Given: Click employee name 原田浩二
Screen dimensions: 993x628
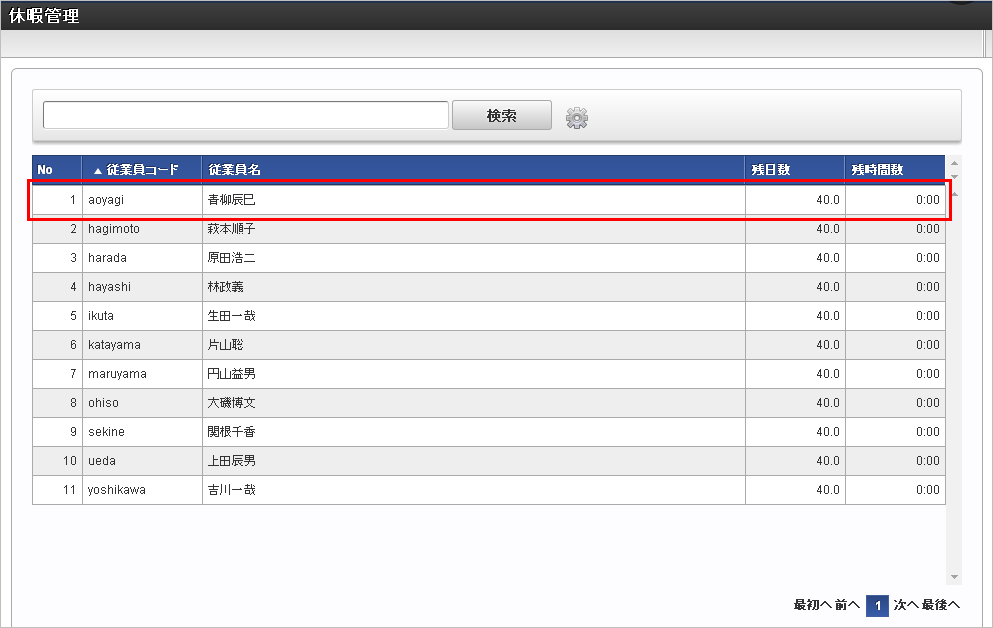Looking at the screenshot, I should pyautogui.click(x=231, y=258).
